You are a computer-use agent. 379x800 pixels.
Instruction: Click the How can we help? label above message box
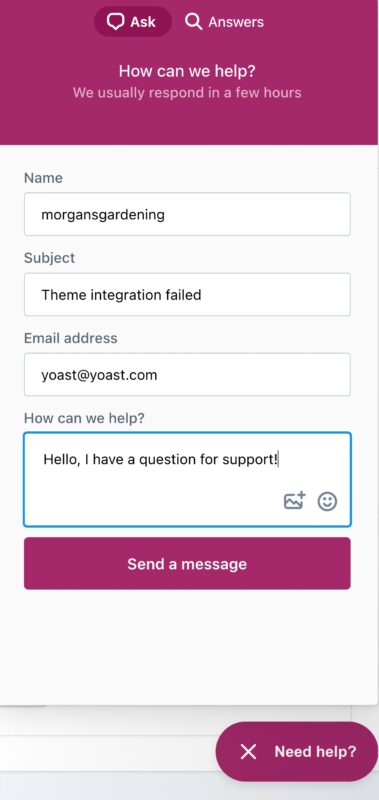84,418
